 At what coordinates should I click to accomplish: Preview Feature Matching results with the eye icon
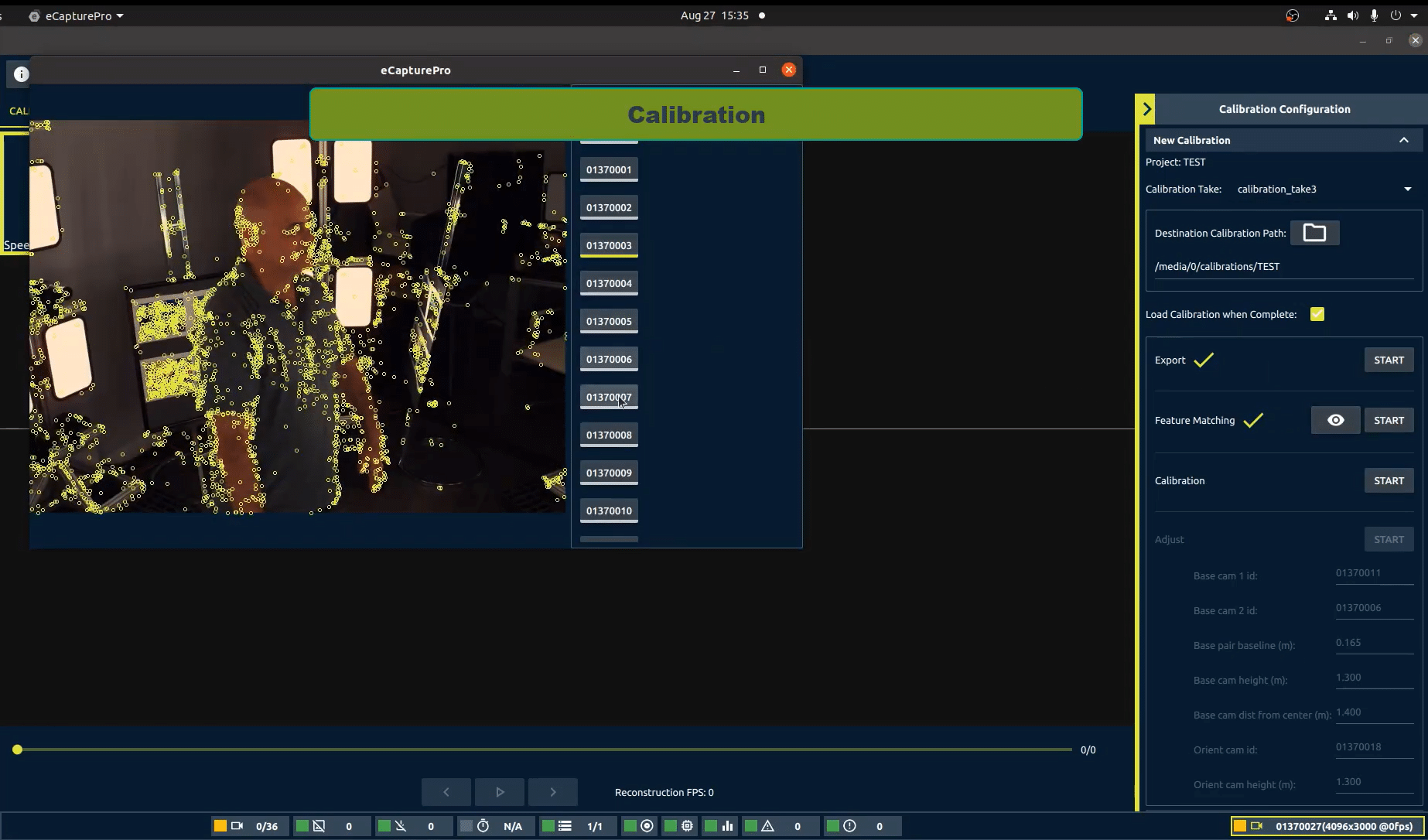1335,420
